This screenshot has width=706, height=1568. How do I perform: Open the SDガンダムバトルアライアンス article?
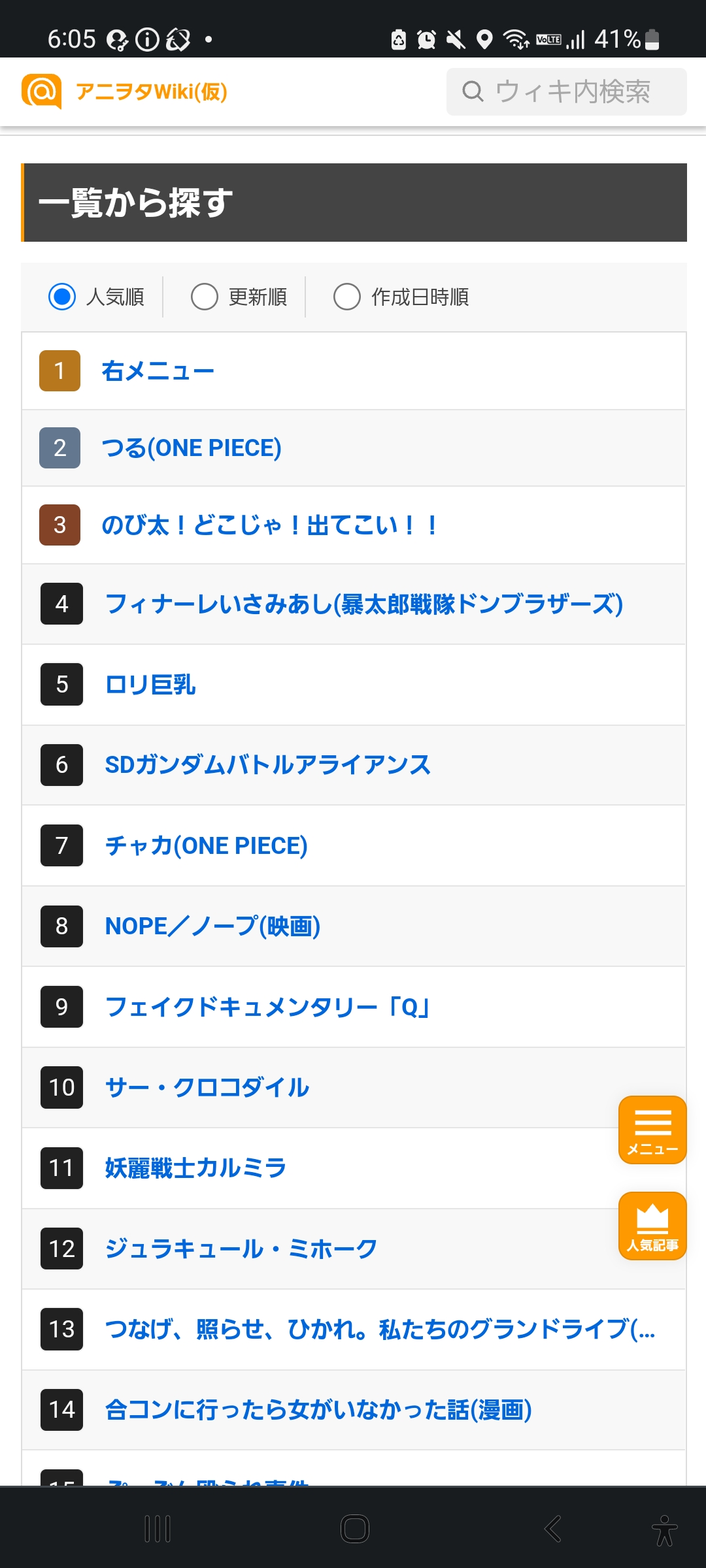[x=268, y=764]
